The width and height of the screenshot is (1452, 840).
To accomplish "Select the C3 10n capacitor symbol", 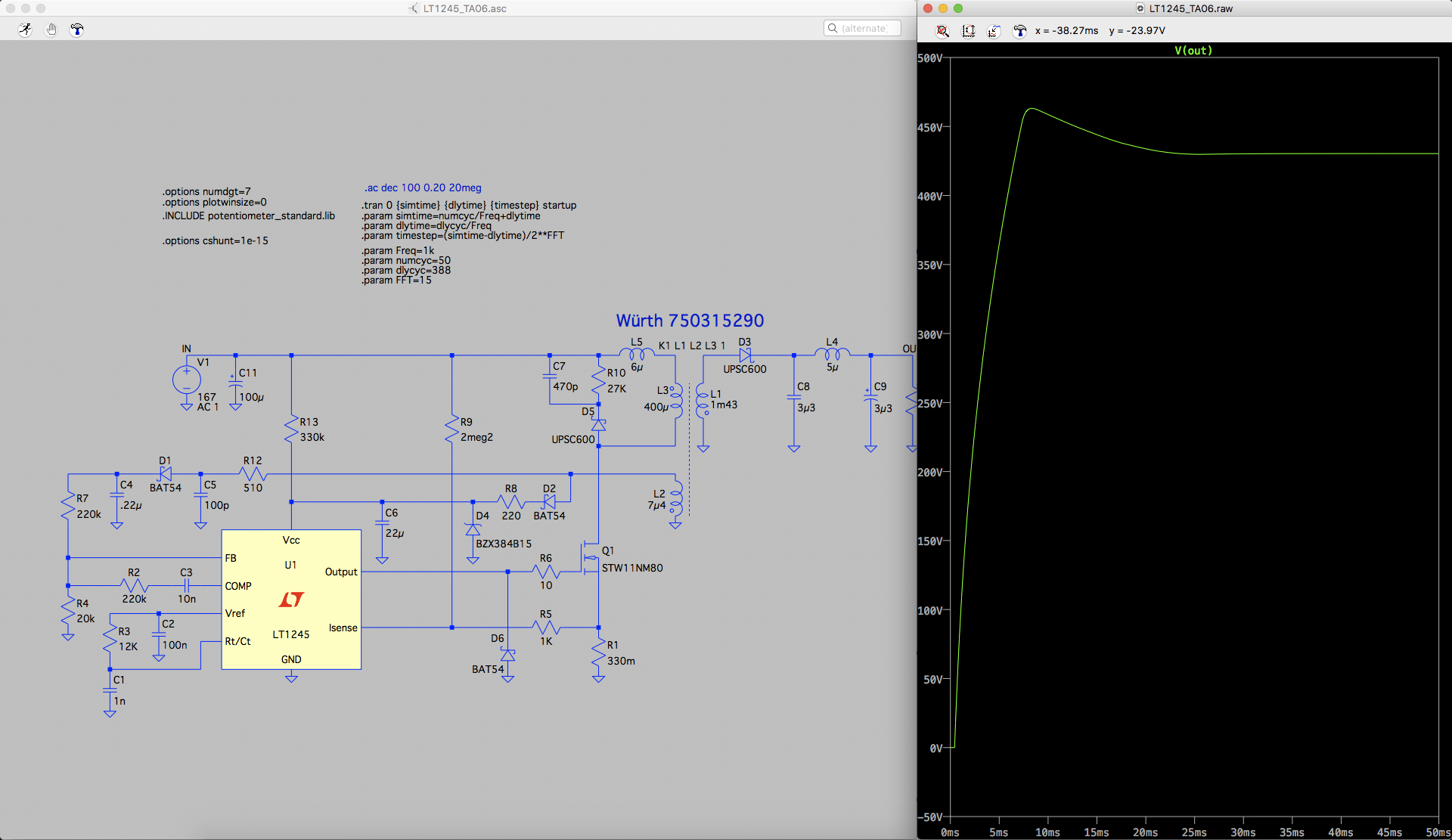I will tap(187, 585).
